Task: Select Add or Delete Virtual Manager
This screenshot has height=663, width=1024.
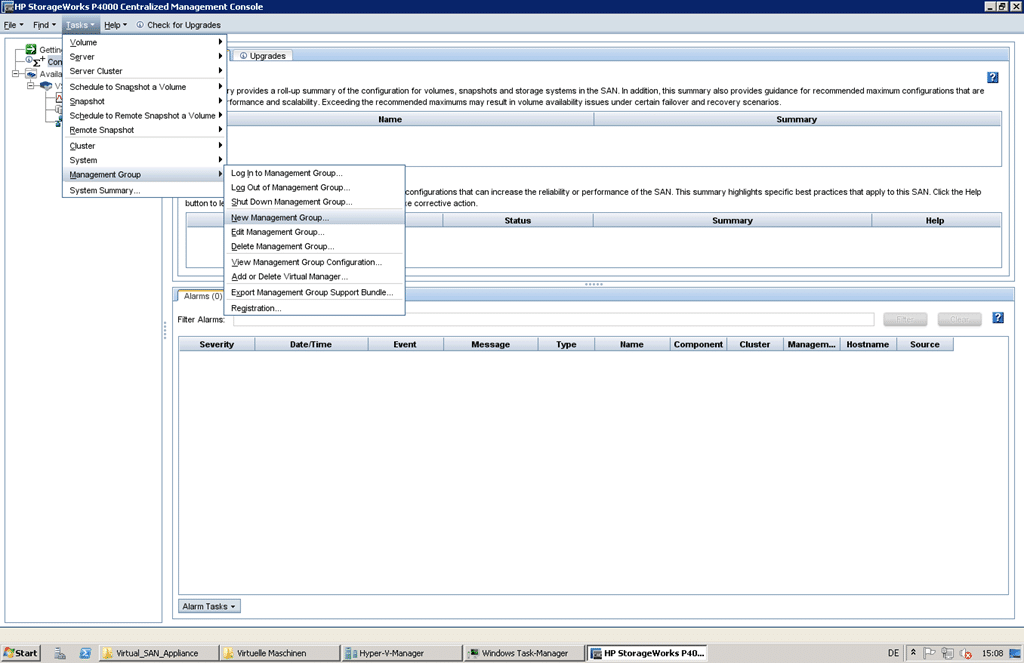Action: 289,277
